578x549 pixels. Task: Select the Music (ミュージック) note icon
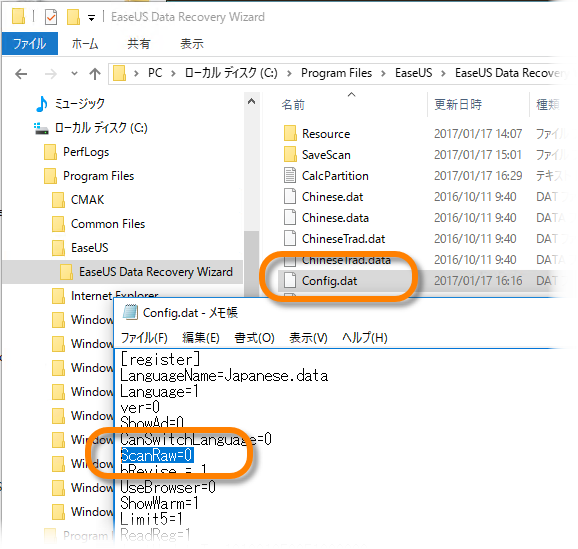(x=42, y=104)
